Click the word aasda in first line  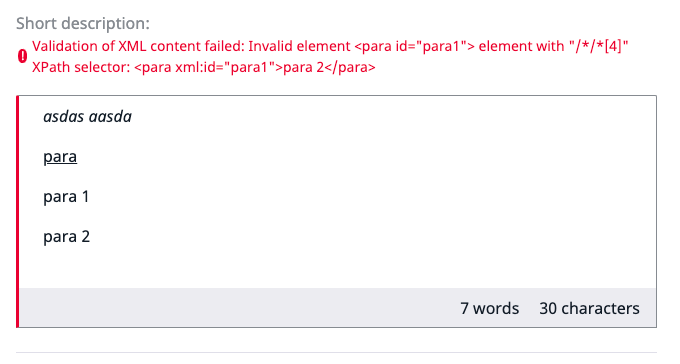[x=110, y=117]
